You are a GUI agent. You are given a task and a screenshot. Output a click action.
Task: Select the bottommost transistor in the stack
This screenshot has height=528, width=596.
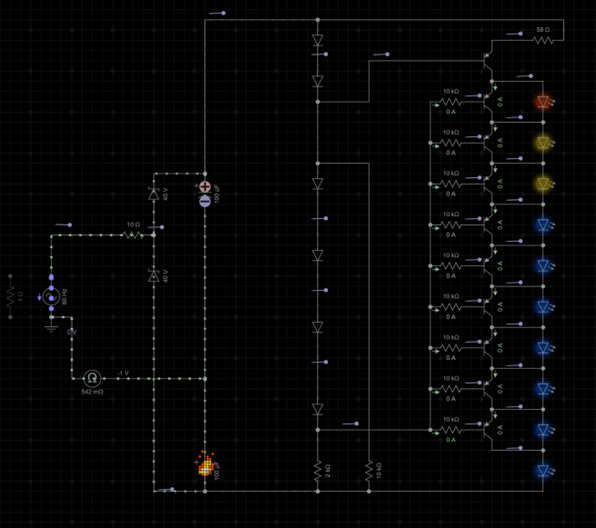(488, 430)
